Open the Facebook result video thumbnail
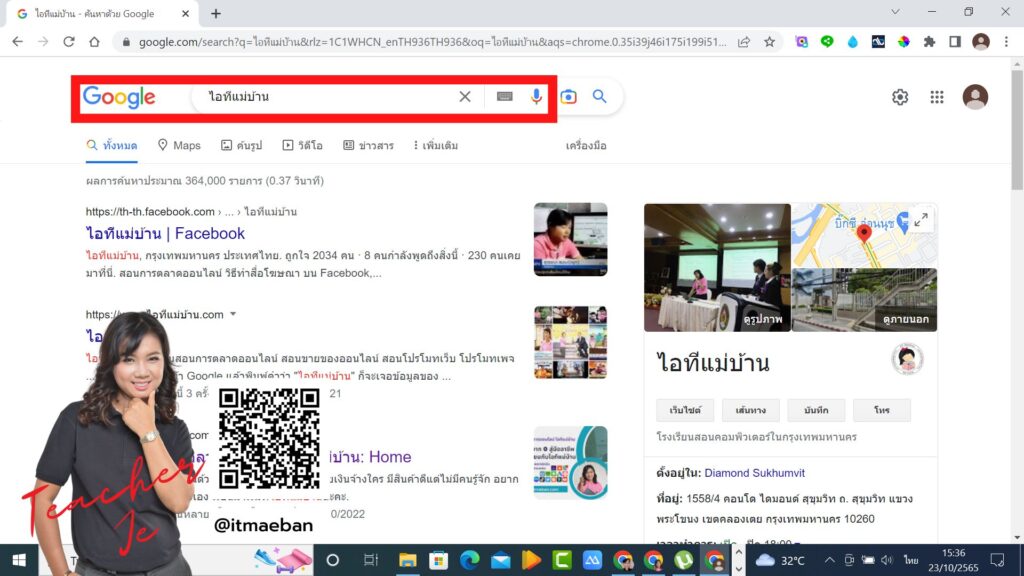This screenshot has width=1024, height=576. tap(570, 238)
